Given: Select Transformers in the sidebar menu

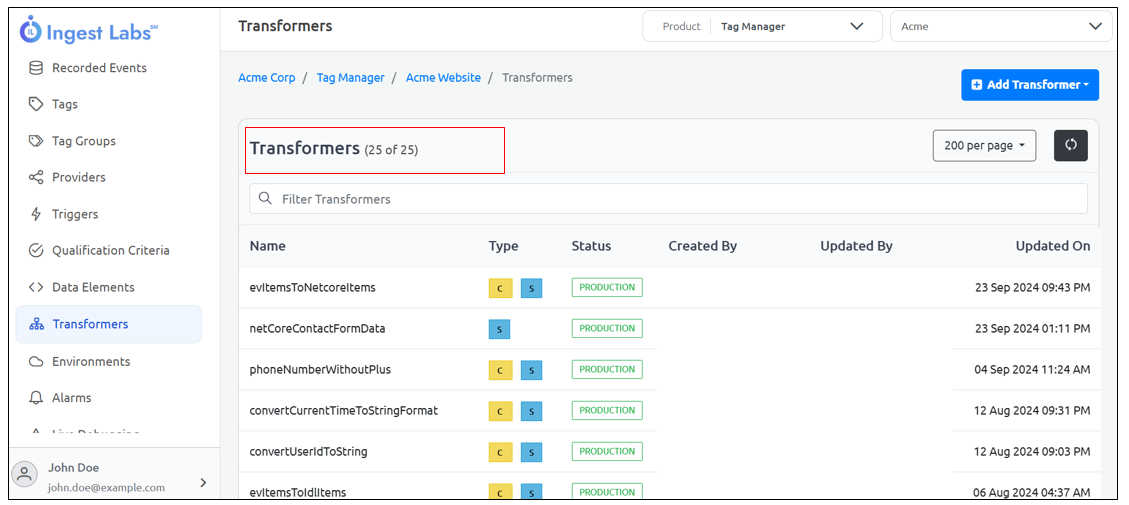Looking at the screenshot, I should 90,324.
